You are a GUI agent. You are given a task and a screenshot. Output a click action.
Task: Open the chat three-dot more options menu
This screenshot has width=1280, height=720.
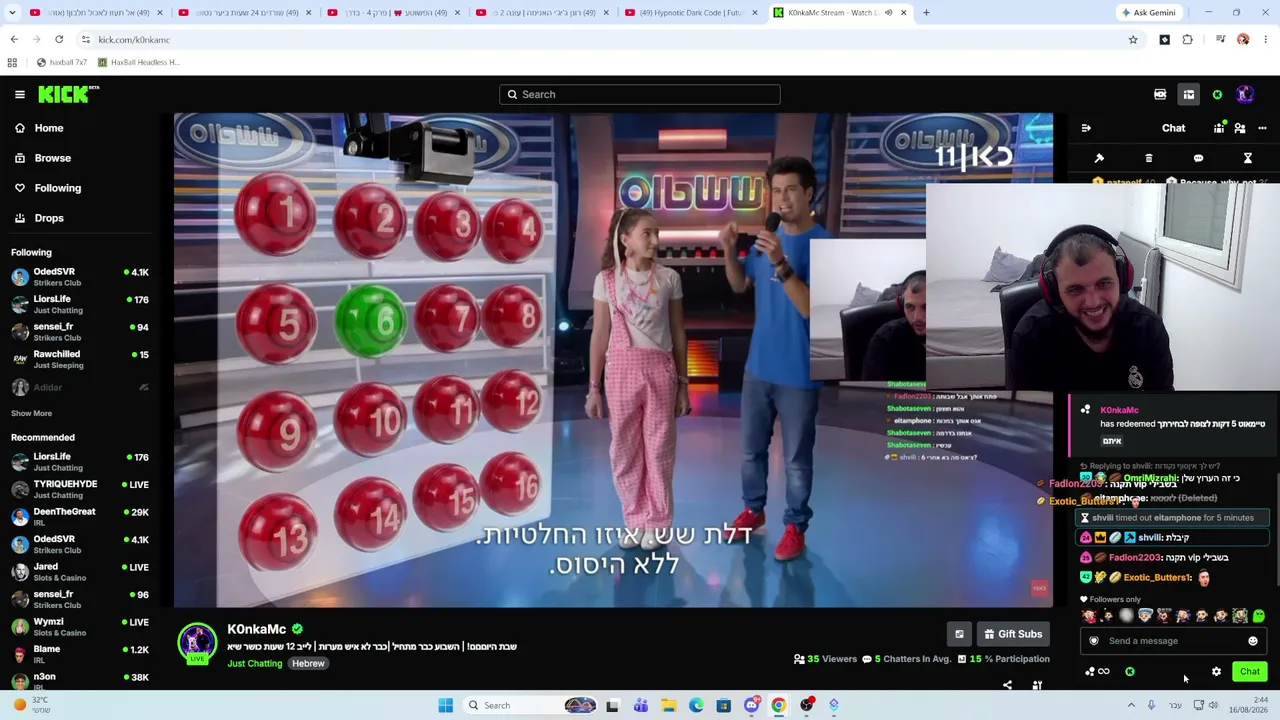click(x=1262, y=128)
